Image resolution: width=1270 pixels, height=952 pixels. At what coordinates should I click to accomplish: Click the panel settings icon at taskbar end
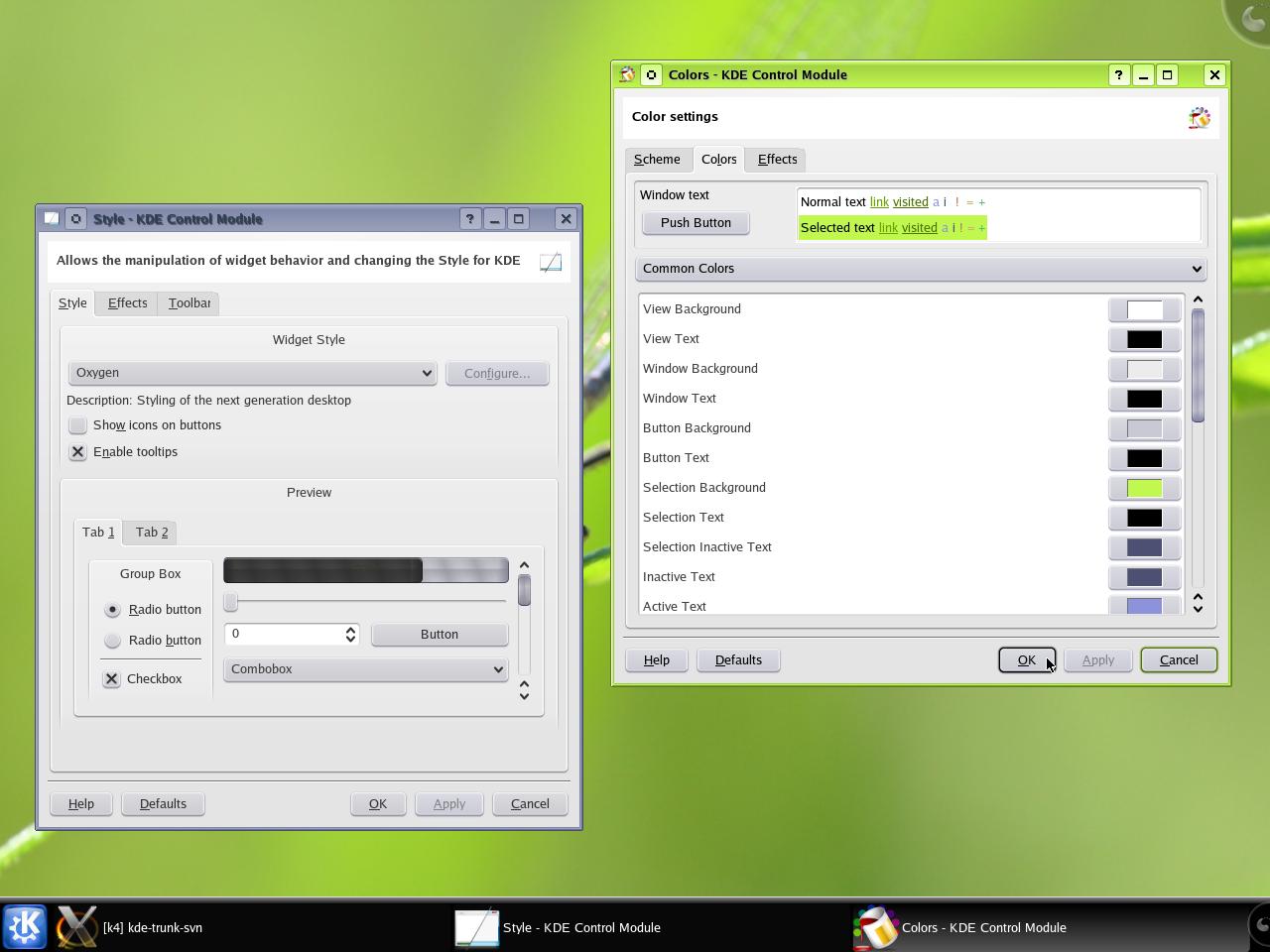1259,925
